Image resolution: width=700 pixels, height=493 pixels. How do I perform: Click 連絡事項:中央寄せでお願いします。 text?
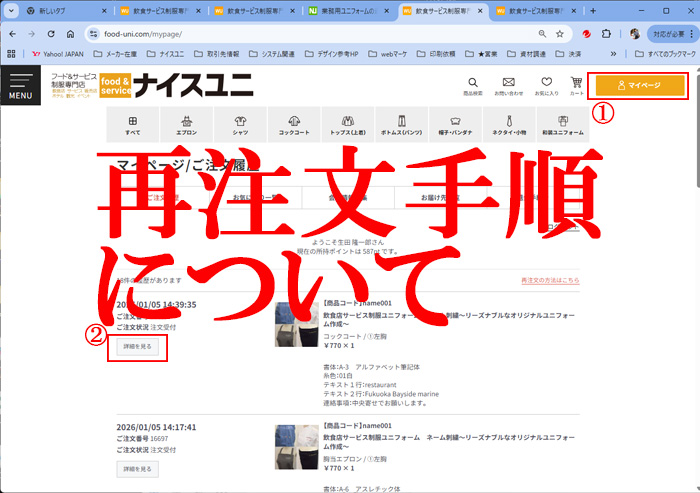click(375, 403)
